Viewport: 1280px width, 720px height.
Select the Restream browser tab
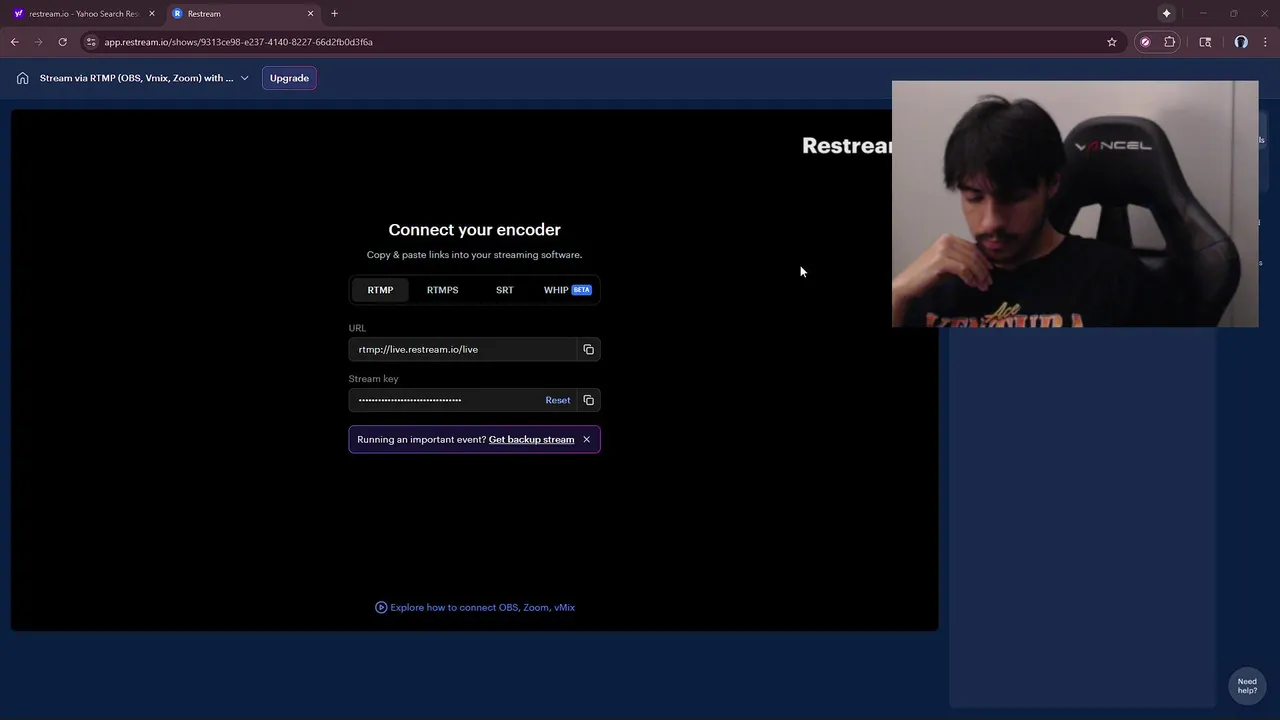point(242,14)
